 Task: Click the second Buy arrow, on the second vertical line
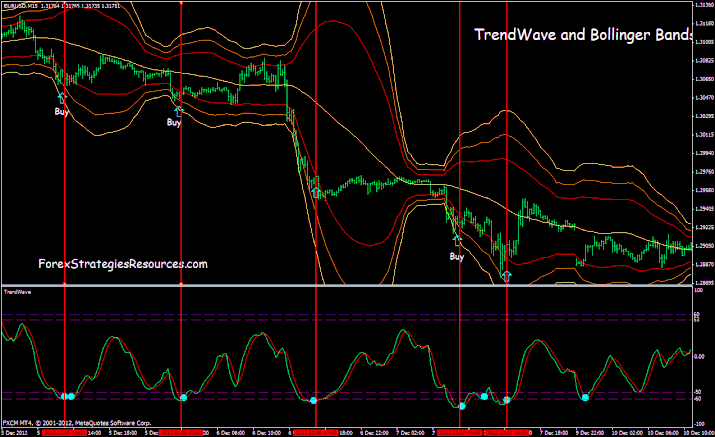pos(178,111)
